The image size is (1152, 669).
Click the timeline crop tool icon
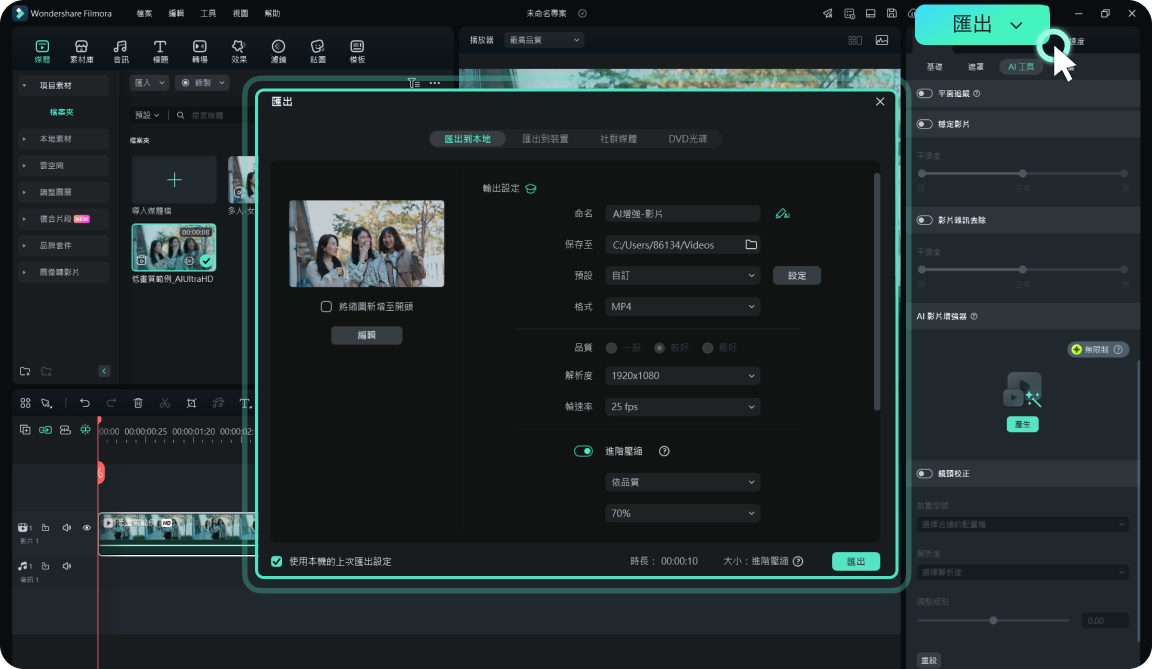pos(191,402)
